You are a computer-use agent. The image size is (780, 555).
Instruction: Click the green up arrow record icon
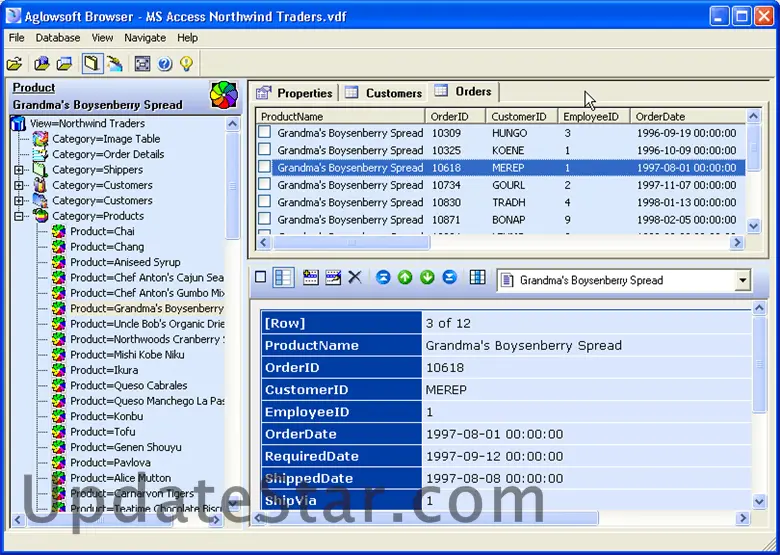405,278
